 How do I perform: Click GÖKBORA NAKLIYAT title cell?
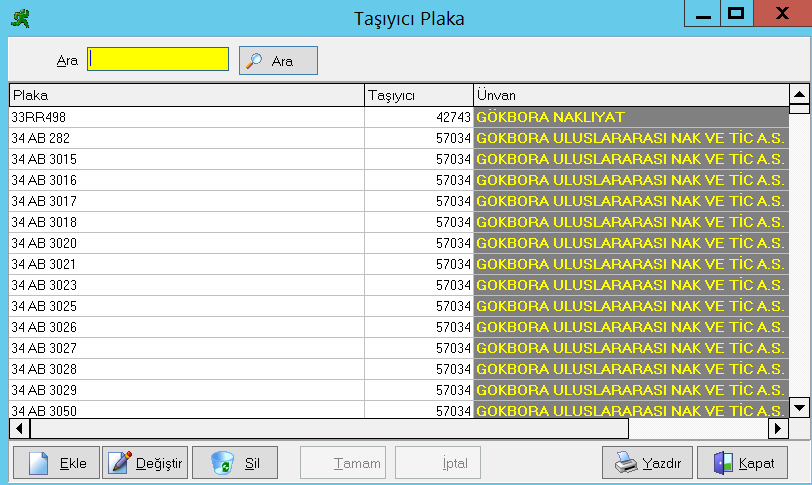click(631, 117)
